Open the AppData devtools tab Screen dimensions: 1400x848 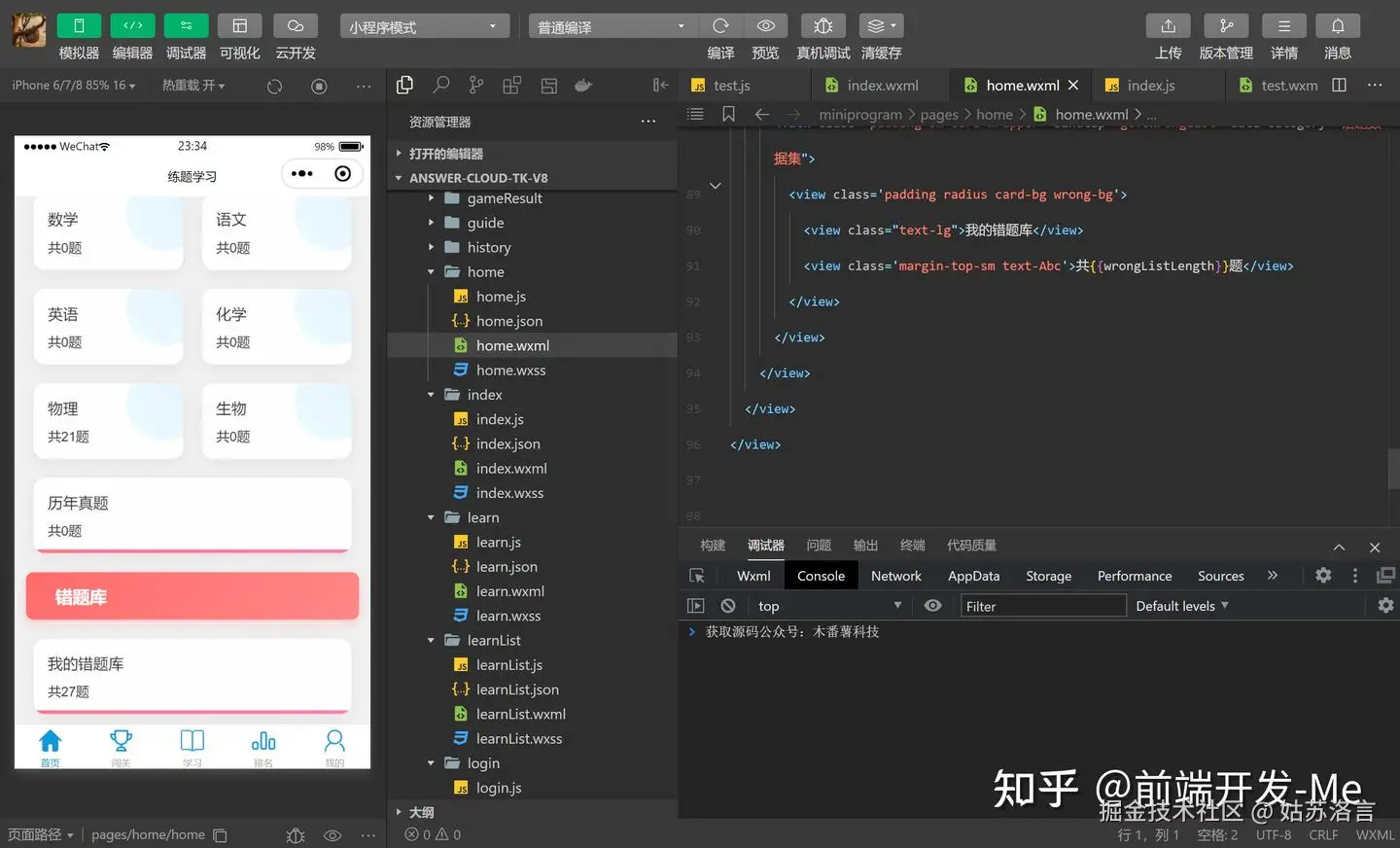coord(973,576)
